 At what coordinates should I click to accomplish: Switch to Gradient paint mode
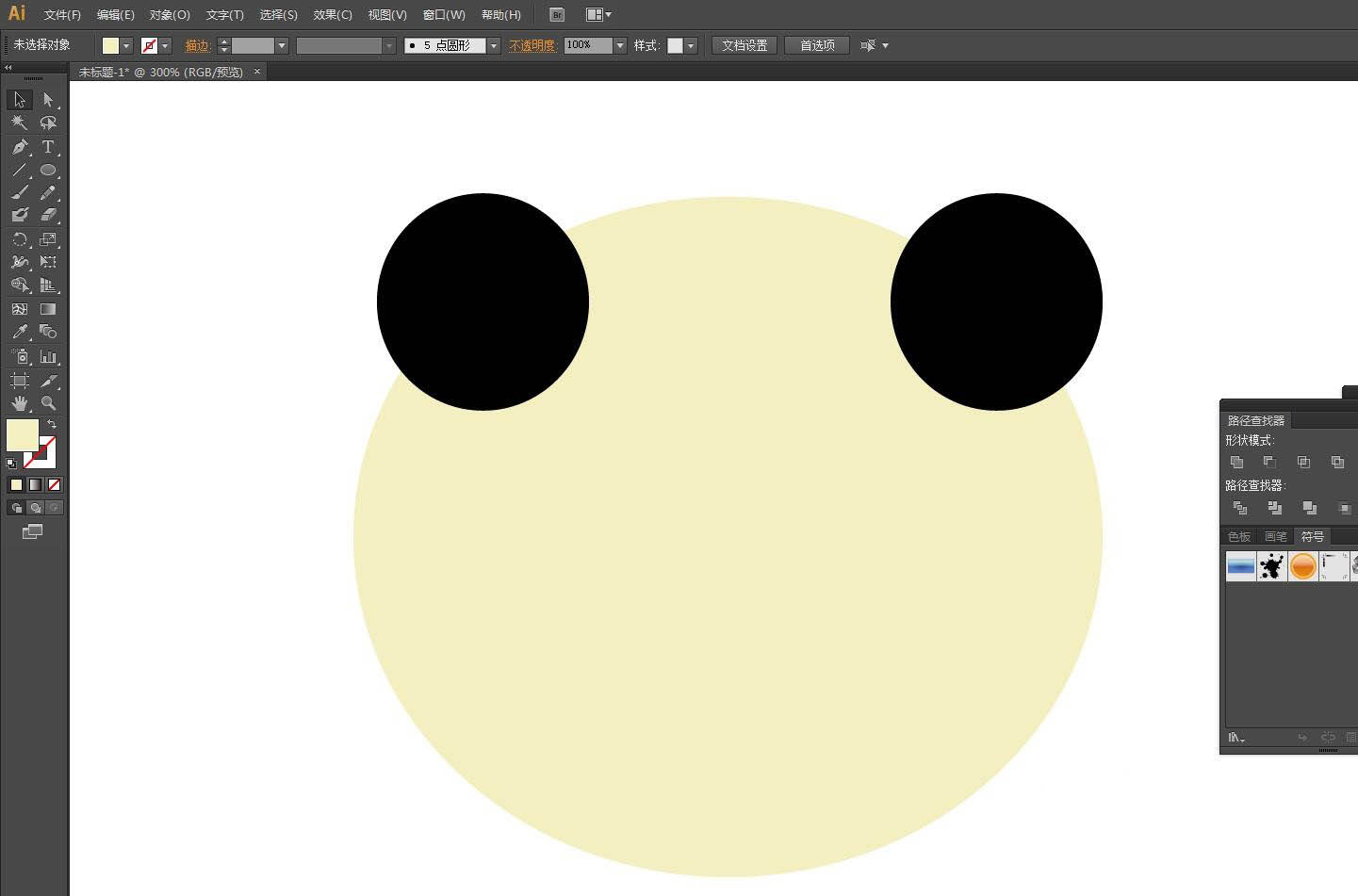[x=35, y=485]
